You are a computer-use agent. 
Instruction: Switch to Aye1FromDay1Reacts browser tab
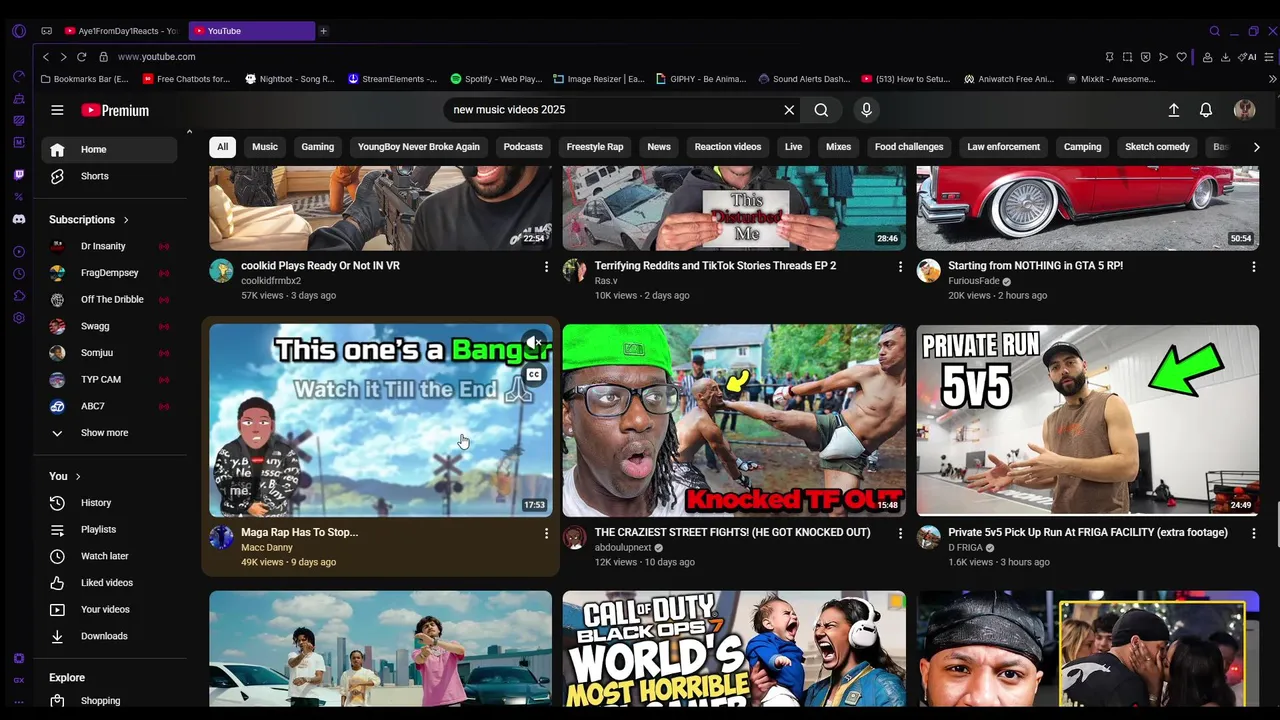coord(122,31)
